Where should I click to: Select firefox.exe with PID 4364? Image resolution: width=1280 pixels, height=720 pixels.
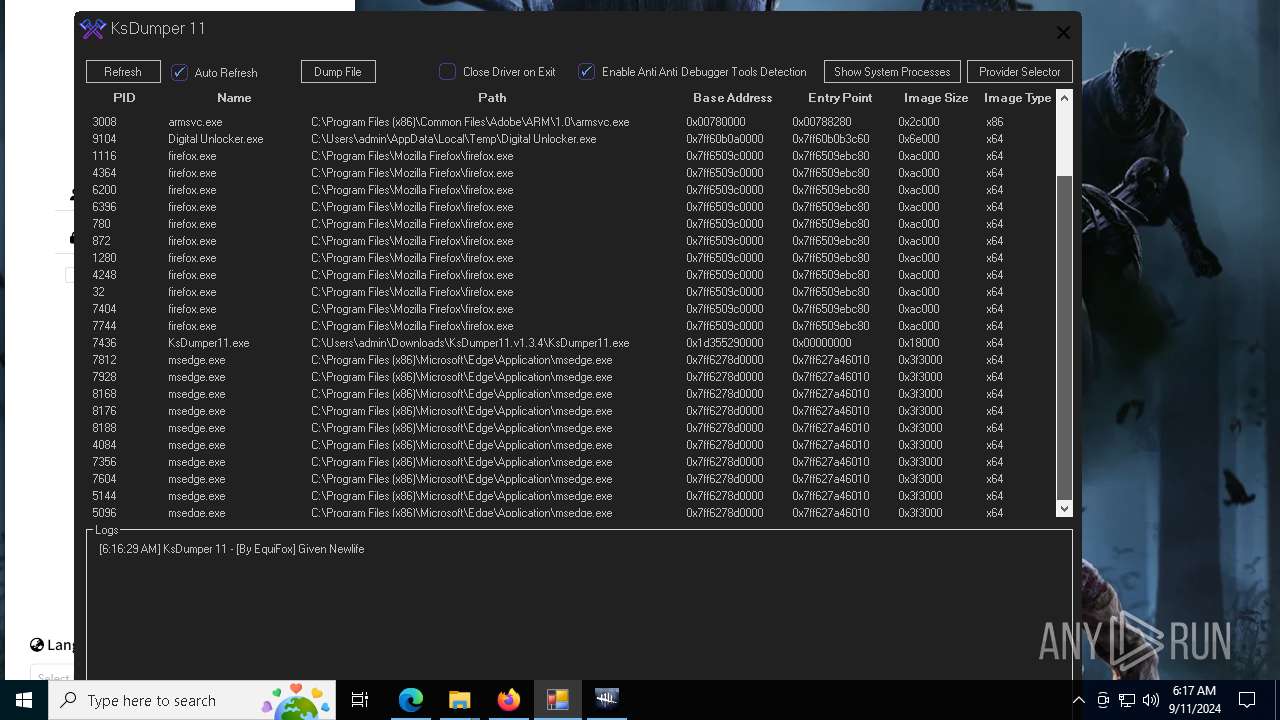click(570, 173)
